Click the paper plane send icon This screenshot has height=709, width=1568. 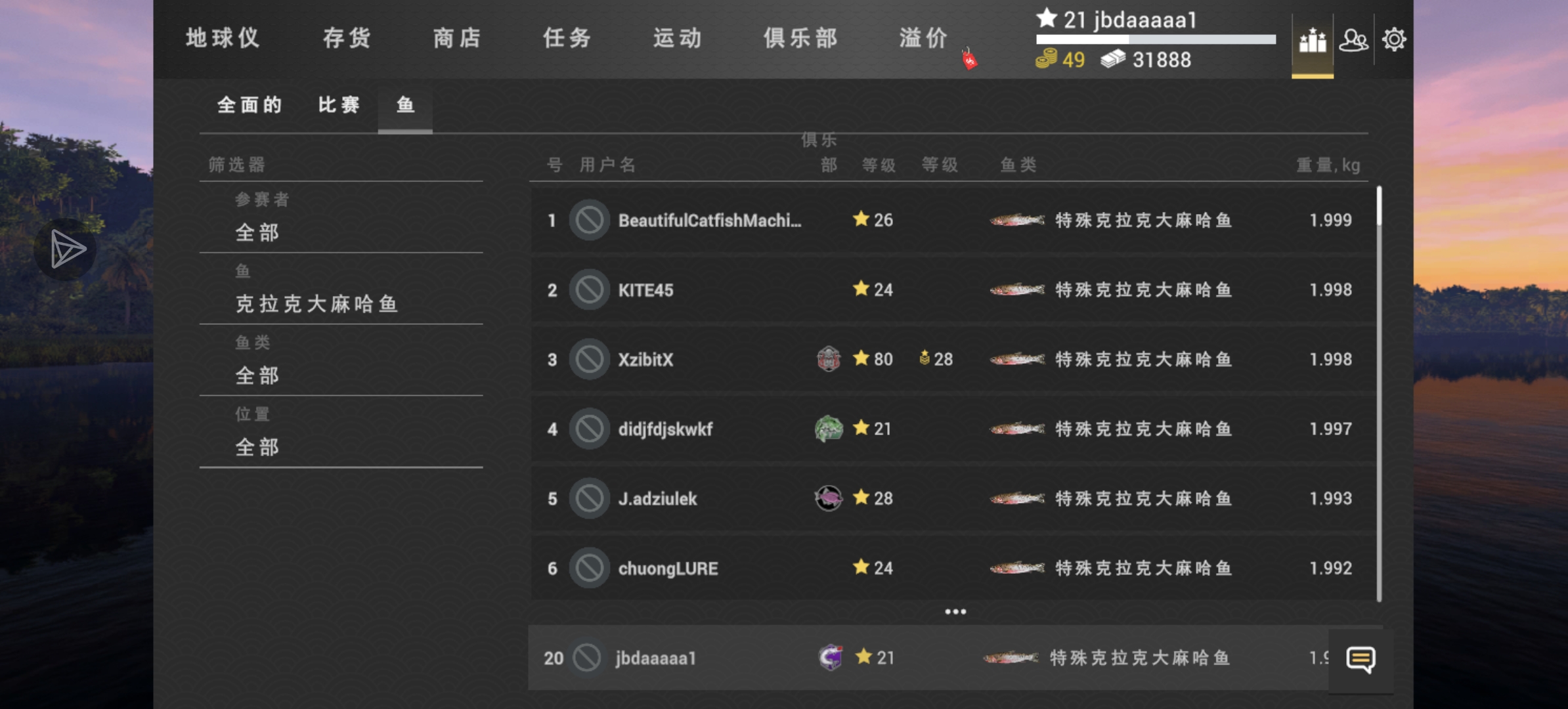(x=66, y=249)
